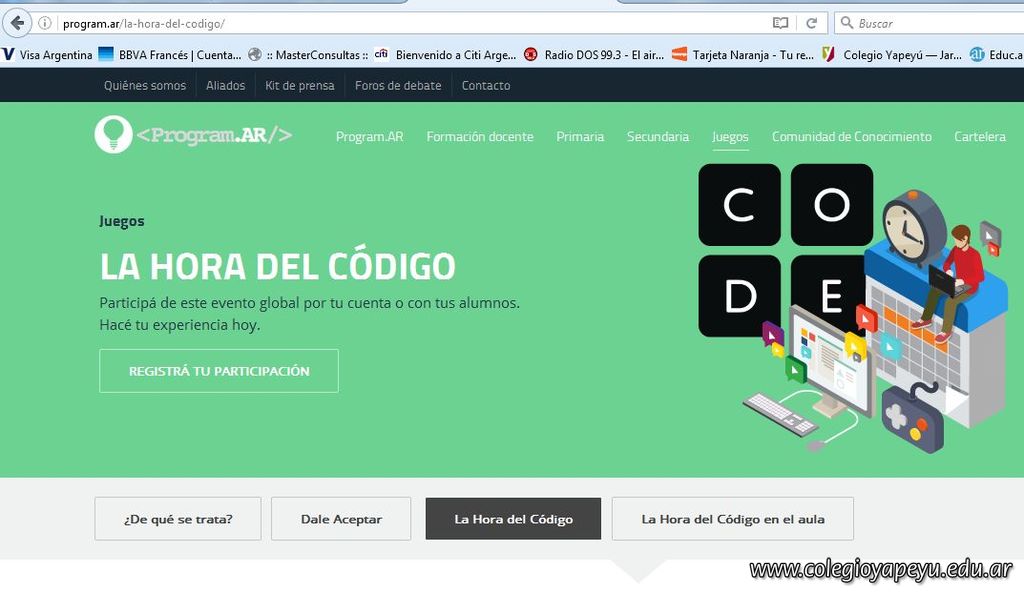This screenshot has width=1024, height=593.
Task: Open the Colegio Yapeyú bookmark
Action: coord(892,55)
